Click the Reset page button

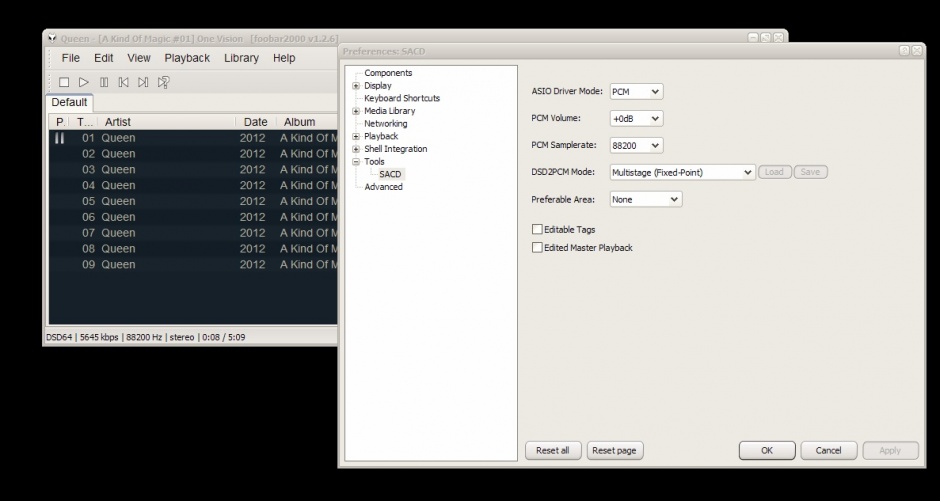[x=614, y=451]
